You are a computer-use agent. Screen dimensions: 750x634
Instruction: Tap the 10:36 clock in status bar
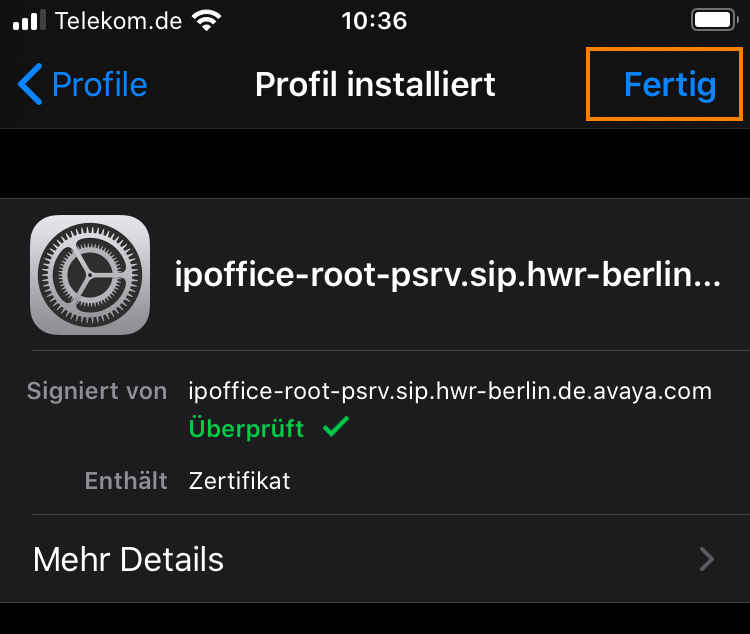coord(374,21)
